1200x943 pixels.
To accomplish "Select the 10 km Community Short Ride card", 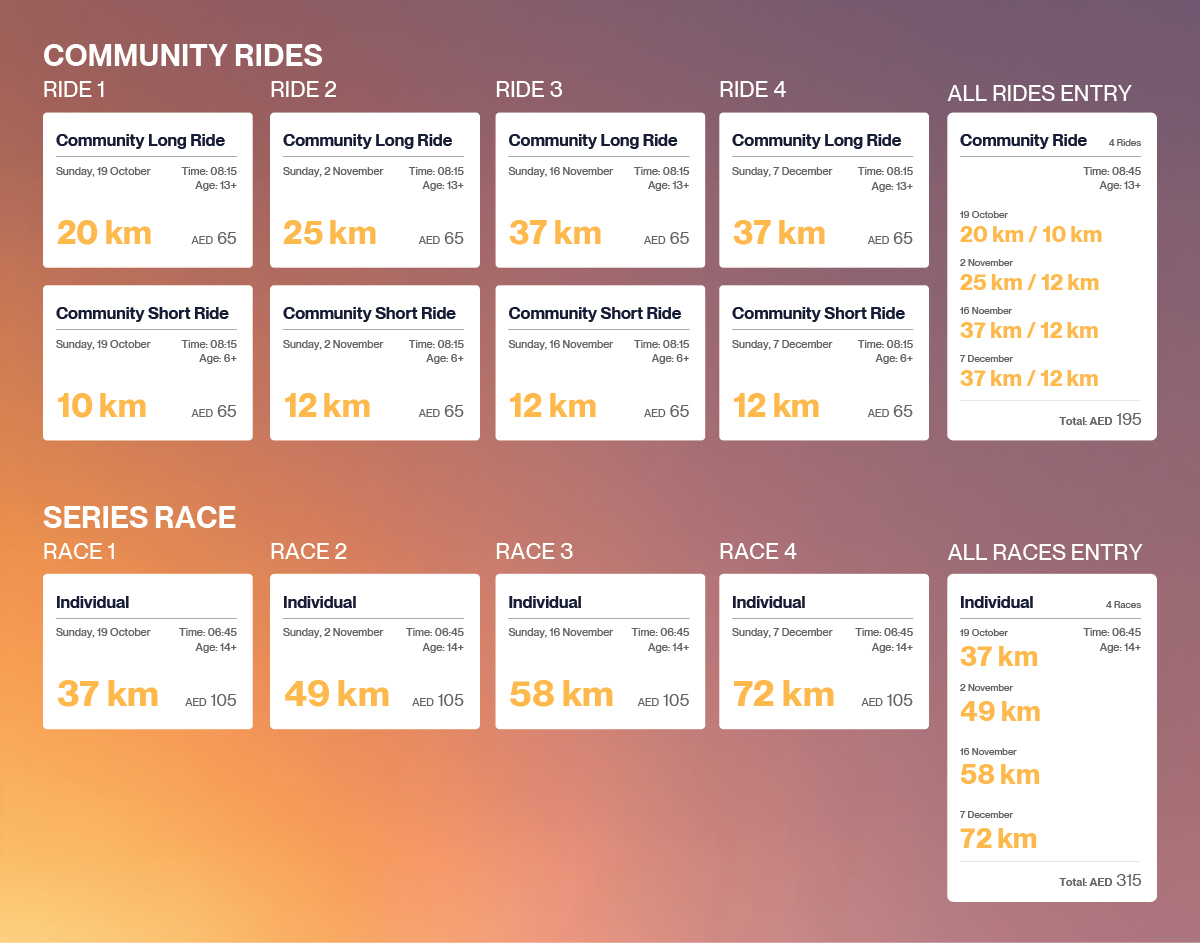I will (147, 363).
